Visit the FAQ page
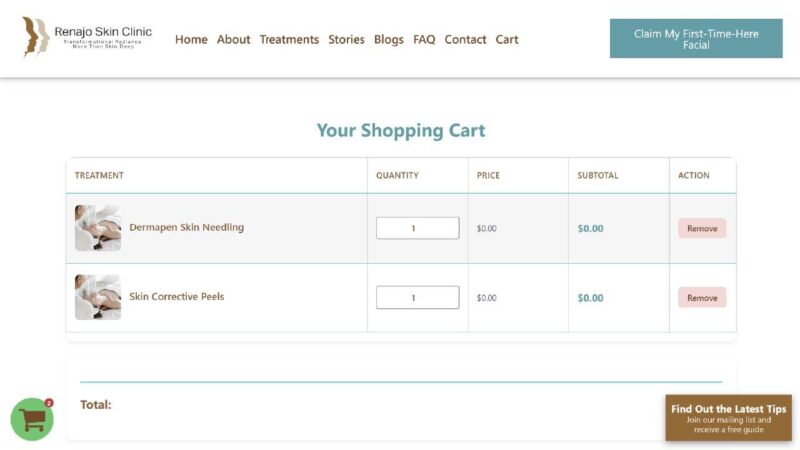The image size is (800, 450). coord(424,40)
